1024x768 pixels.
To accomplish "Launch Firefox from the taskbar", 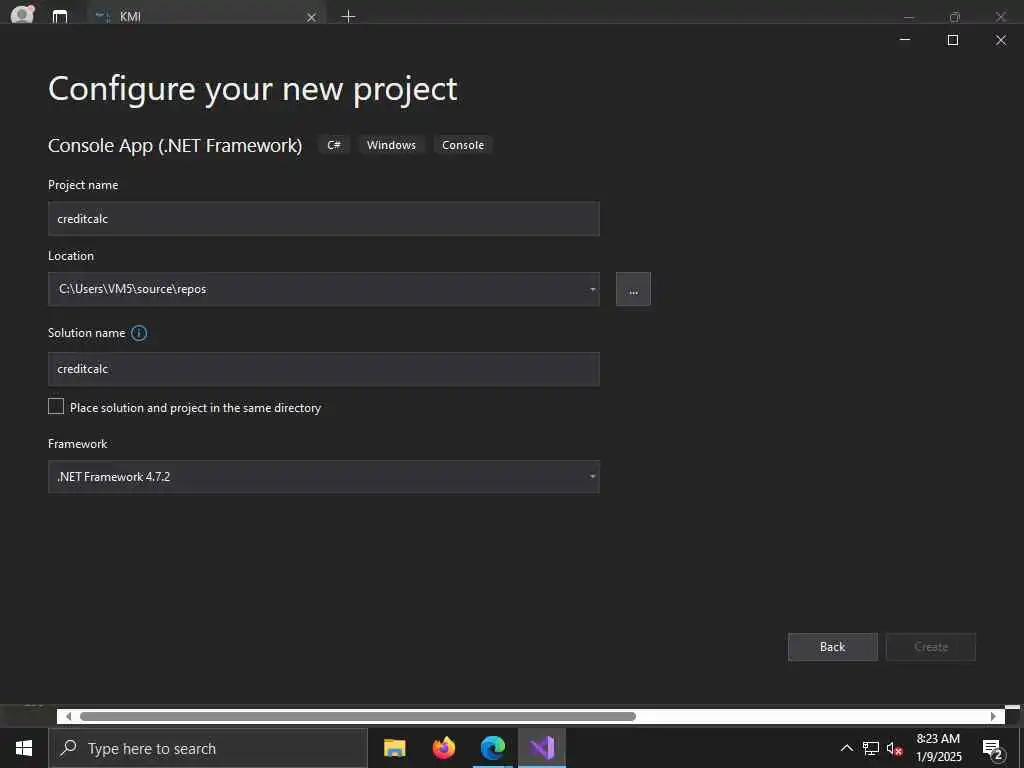I will coord(443,748).
